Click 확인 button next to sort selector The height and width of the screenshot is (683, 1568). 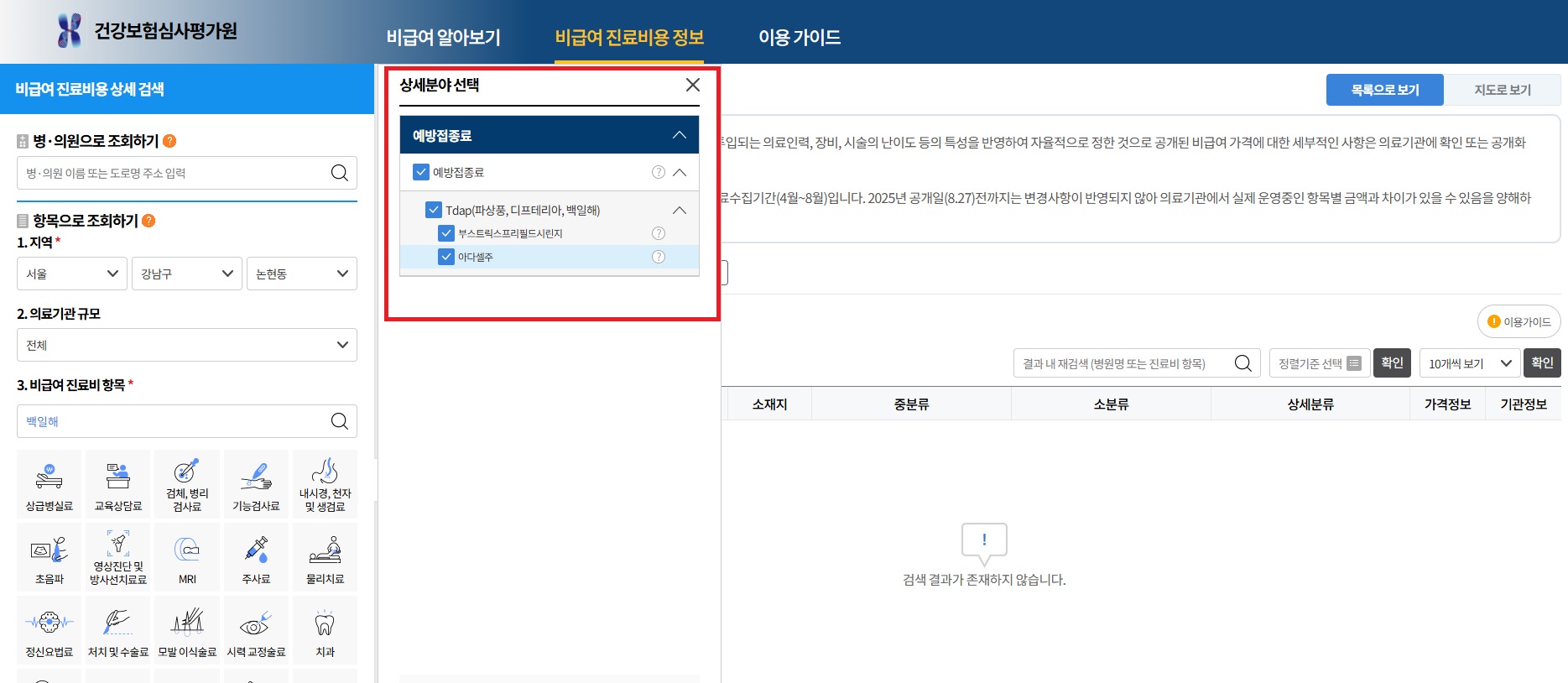(1392, 363)
